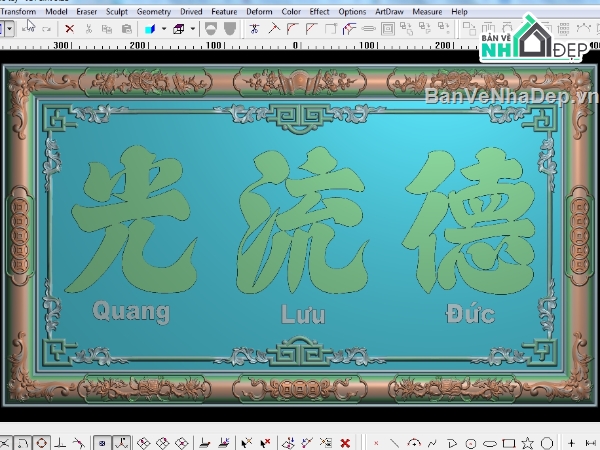Open the Help menu
600x450 pixels.
459,12
